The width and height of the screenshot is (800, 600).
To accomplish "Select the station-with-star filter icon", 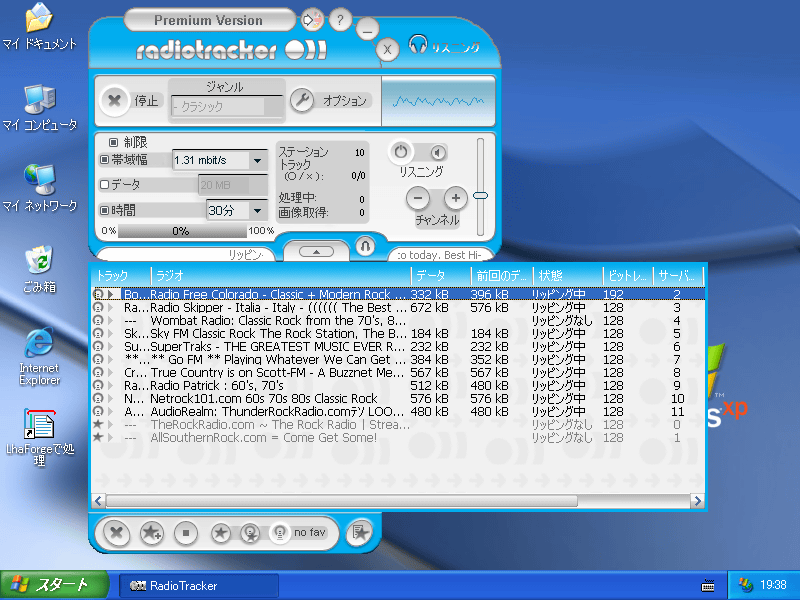I will (250, 533).
